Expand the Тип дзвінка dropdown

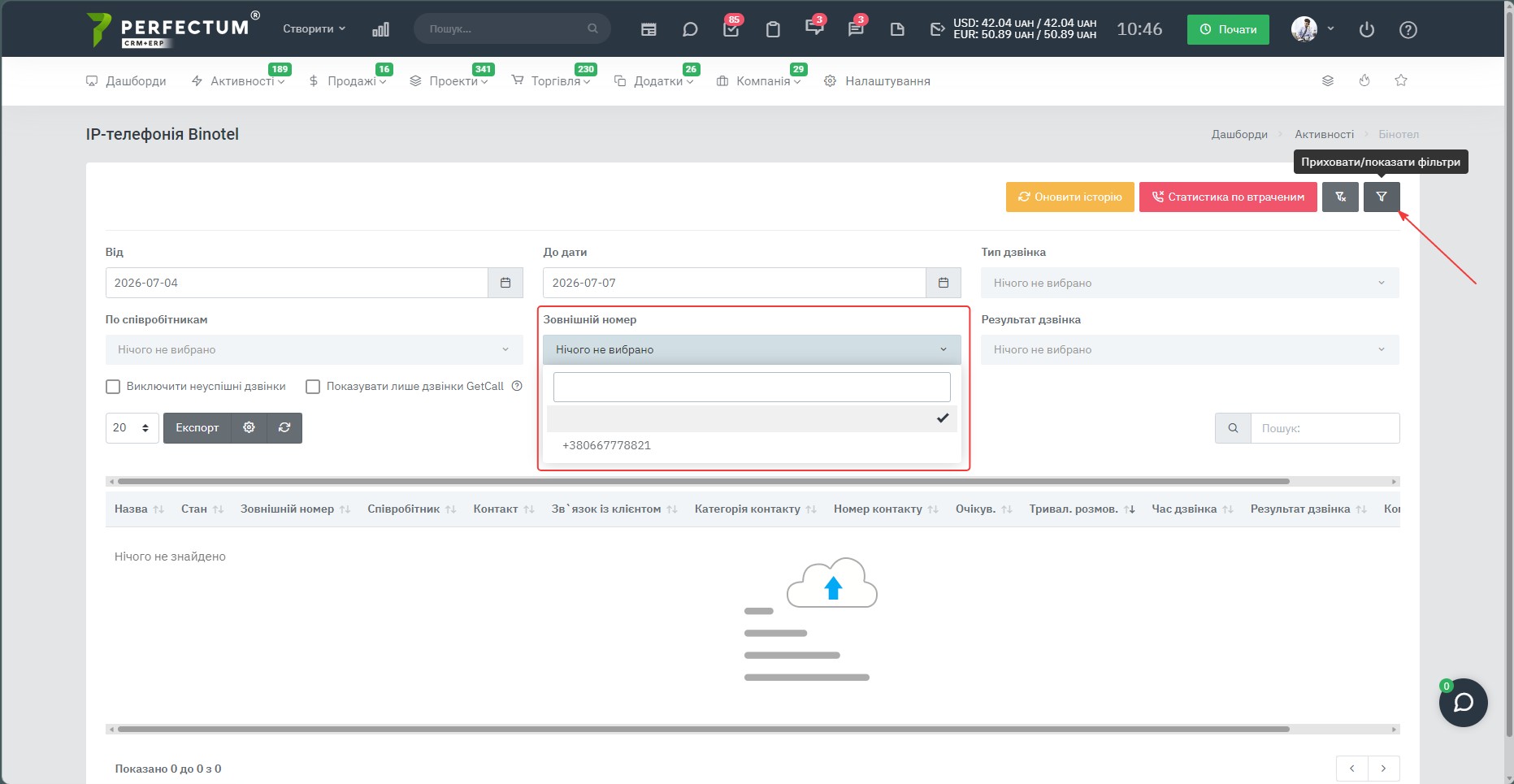pos(1190,283)
